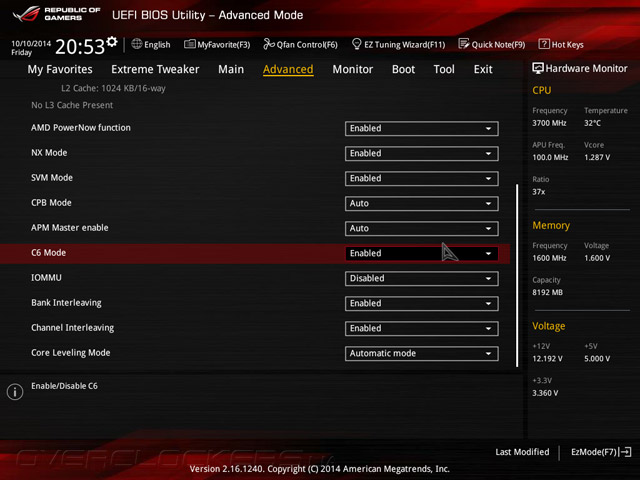Open AMD PowerNow function dropdown
The width and height of the screenshot is (640, 480).
pyautogui.click(x=421, y=129)
